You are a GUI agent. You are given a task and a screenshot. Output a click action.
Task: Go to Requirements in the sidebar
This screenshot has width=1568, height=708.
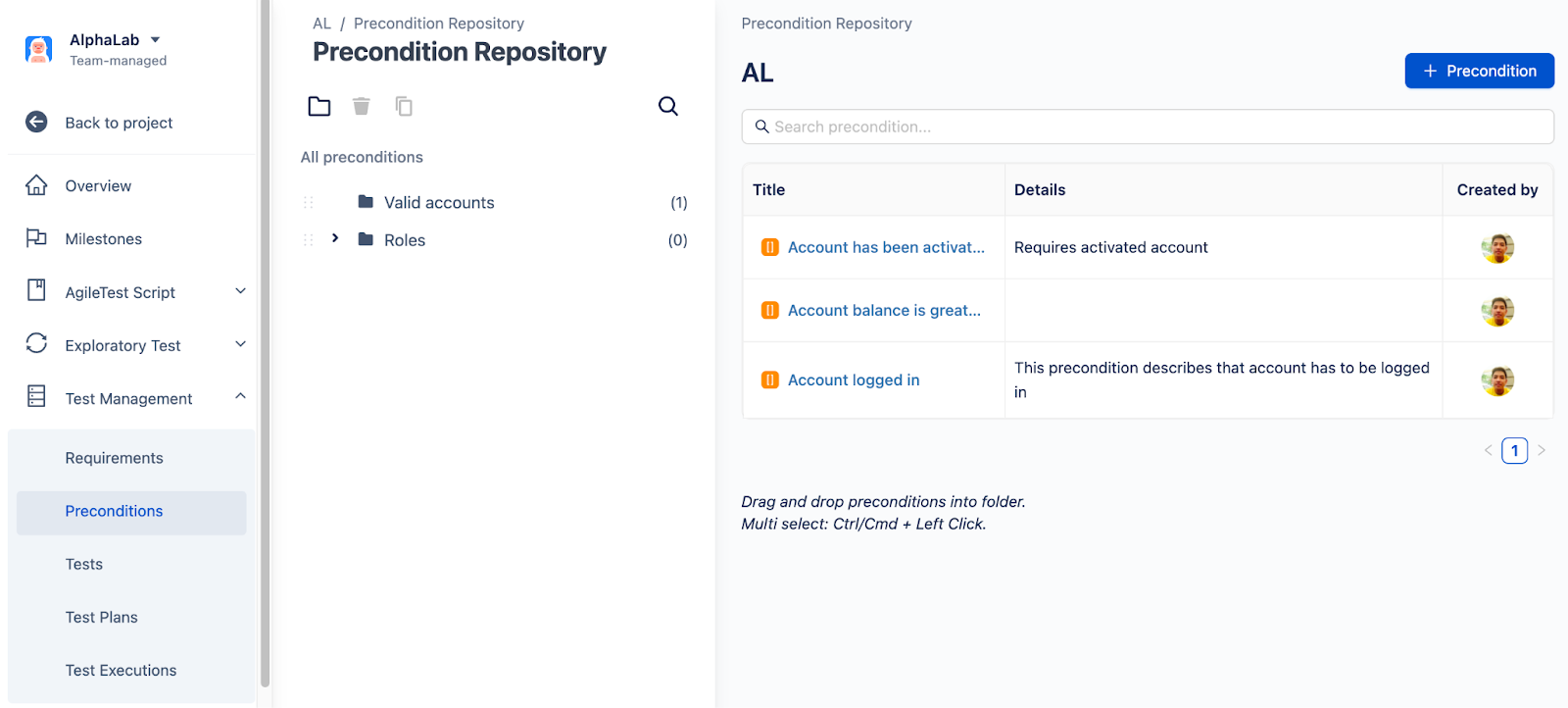114,458
